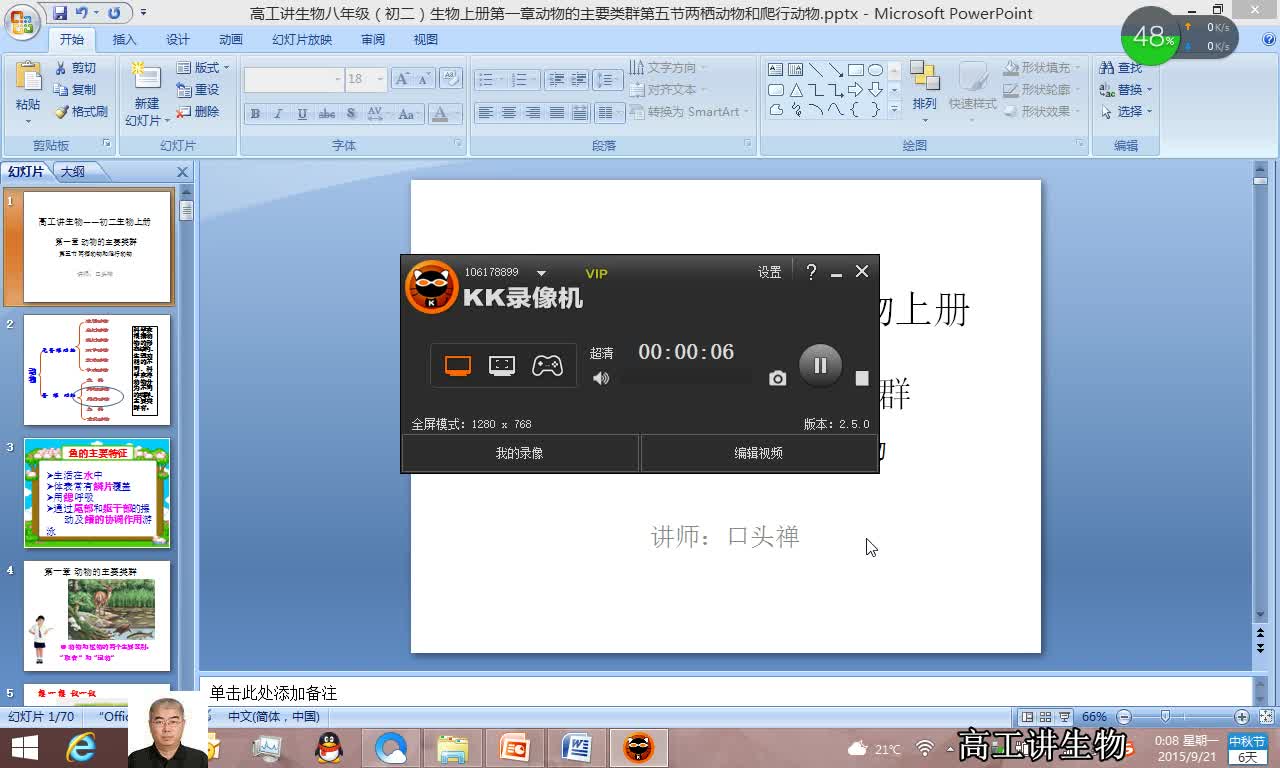Delete slide with 删除

tap(198, 112)
